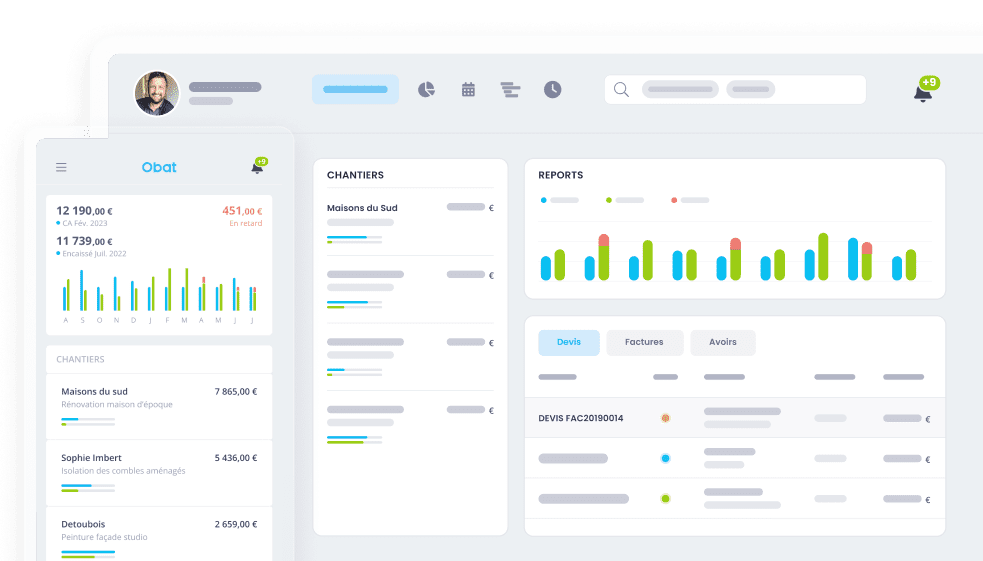Screen dimensions: 983x561
Task: Open the Gantt planning icon
Action: pos(510,90)
